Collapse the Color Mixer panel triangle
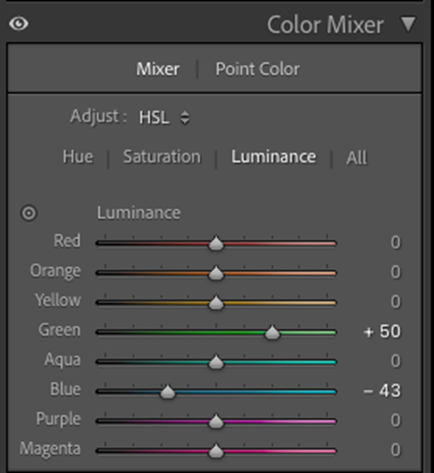Image resolution: width=434 pixels, height=473 pixels. (408, 24)
